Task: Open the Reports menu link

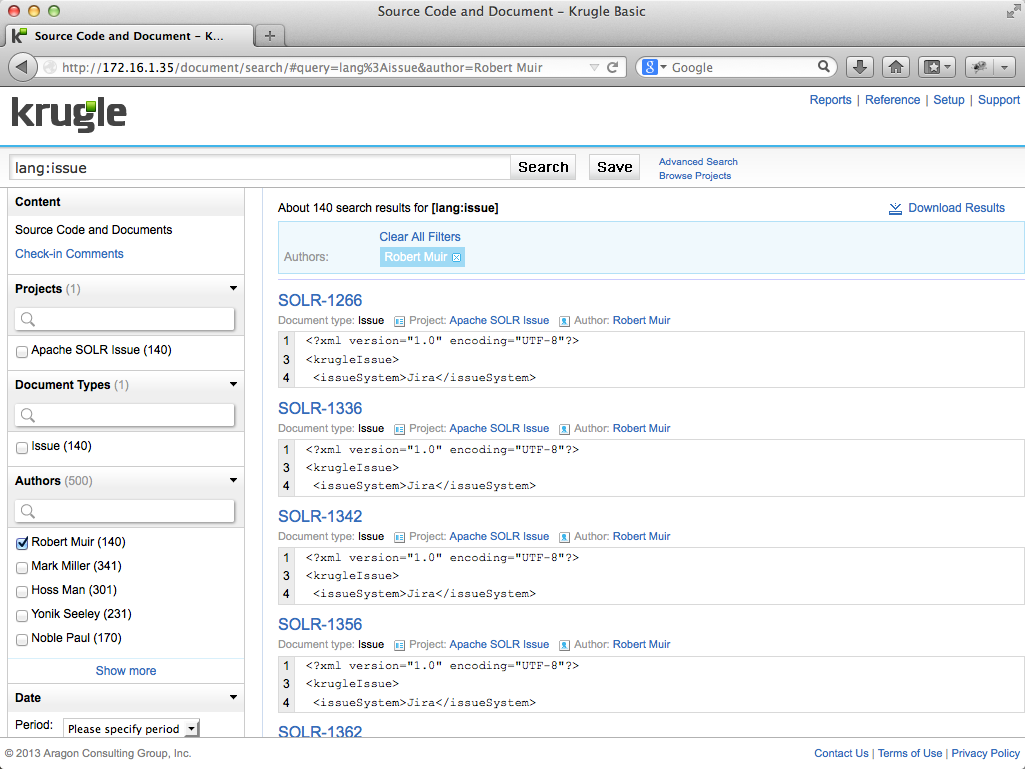Action: 830,99
